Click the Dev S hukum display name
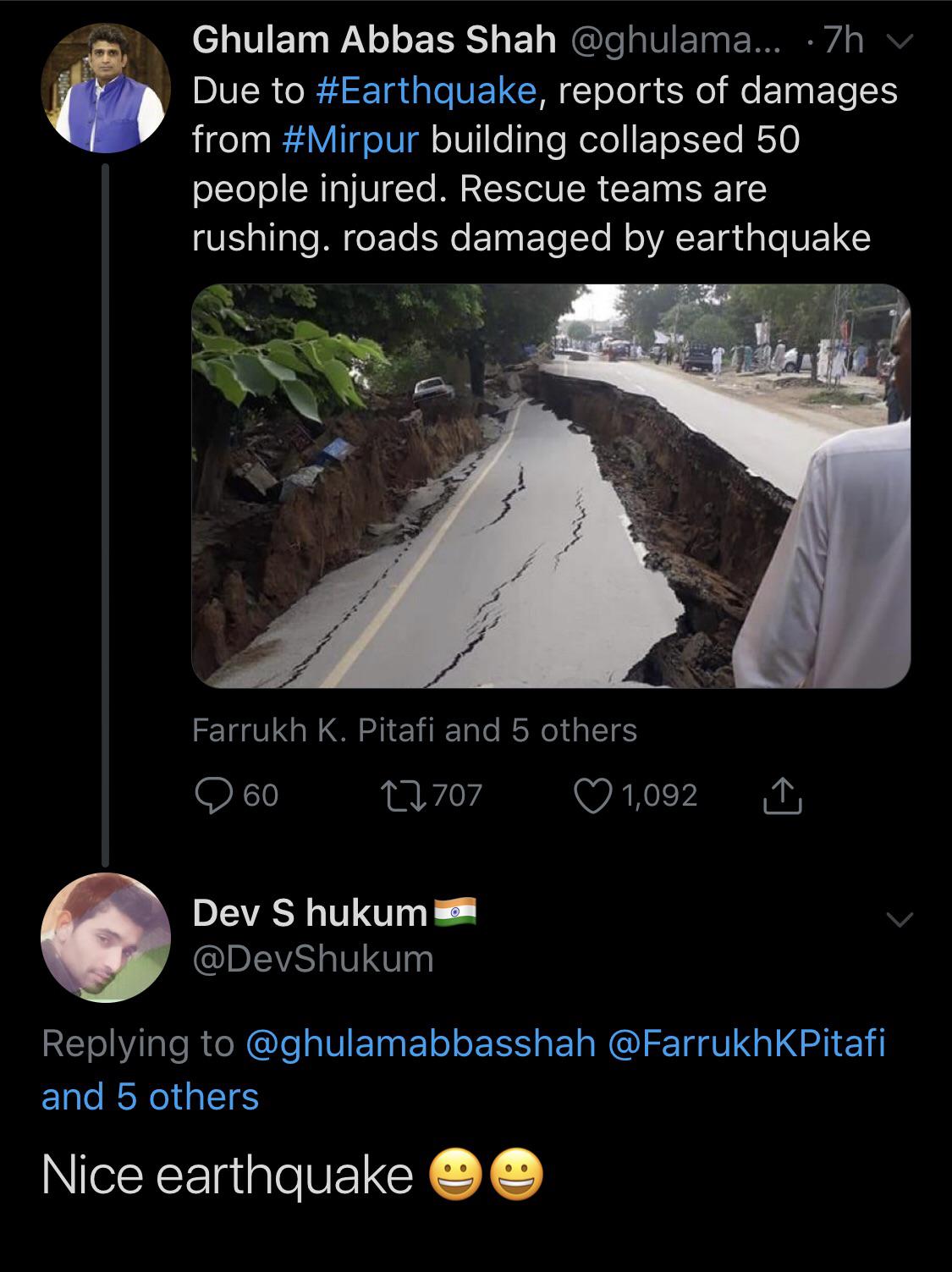This screenshot has height=1272, width=952. coord(310,912)
